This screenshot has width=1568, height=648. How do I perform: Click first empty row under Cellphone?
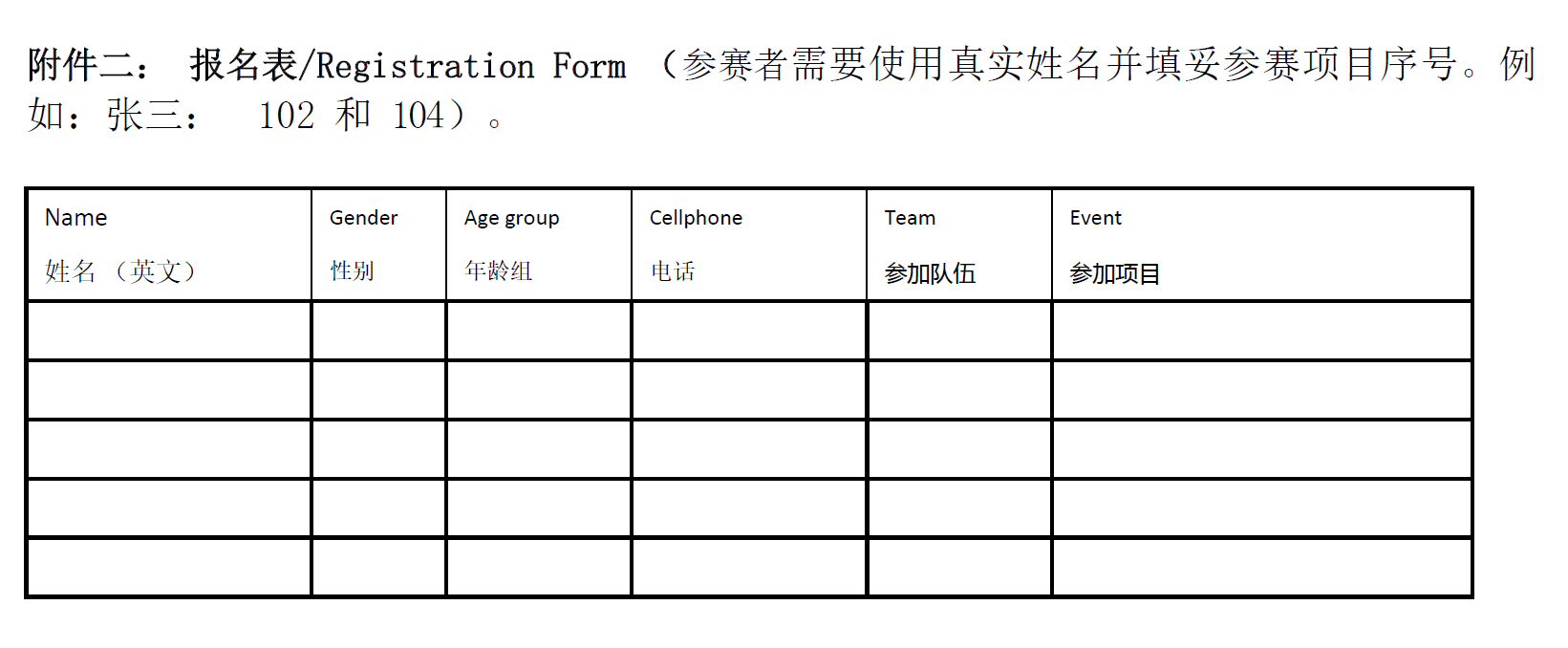(x=748, y=331)
